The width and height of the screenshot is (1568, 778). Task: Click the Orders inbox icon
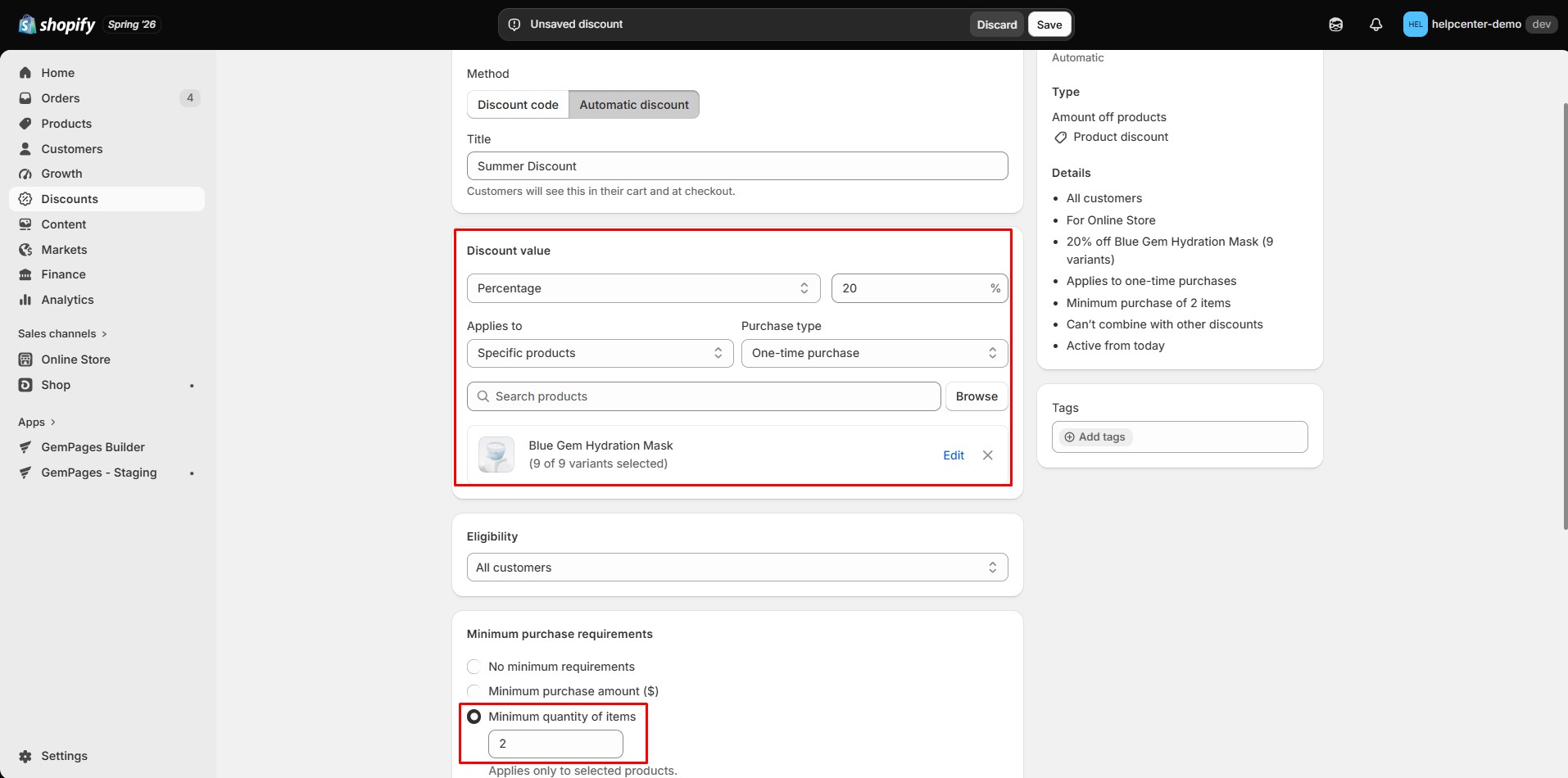(25, 98)
